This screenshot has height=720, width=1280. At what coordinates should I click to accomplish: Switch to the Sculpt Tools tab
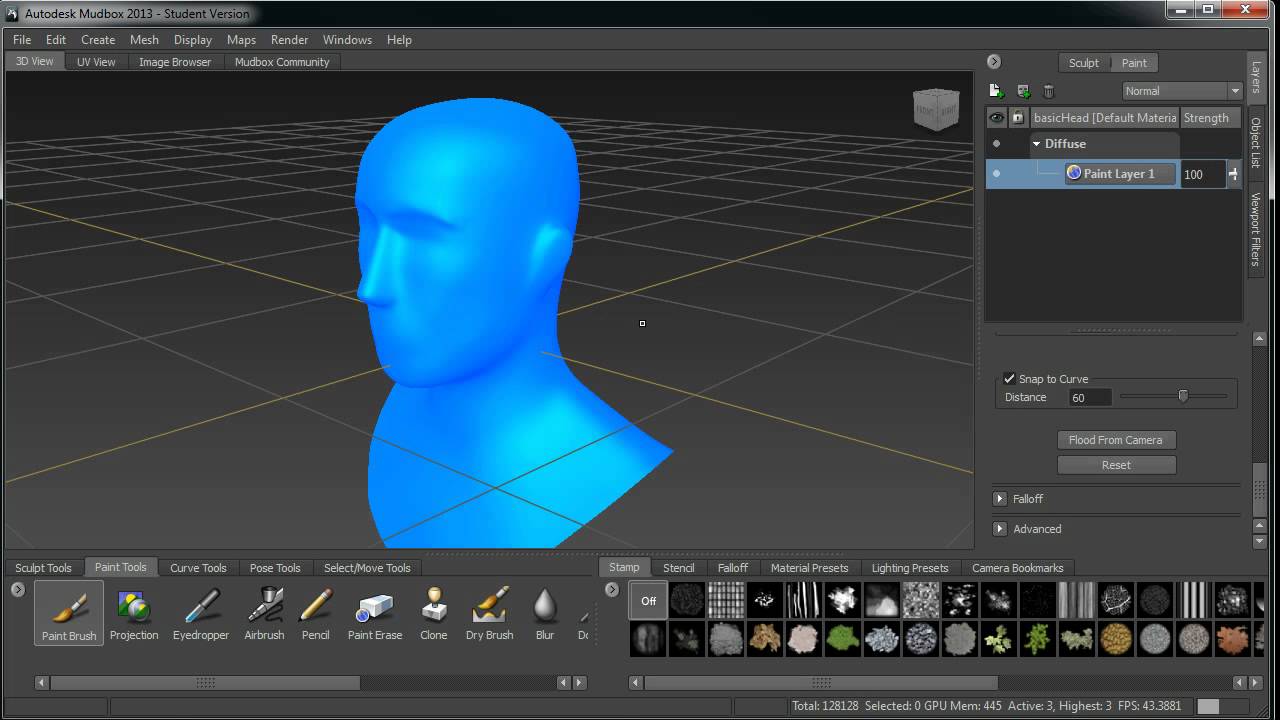pyautogui.click(x=43, y=568)
